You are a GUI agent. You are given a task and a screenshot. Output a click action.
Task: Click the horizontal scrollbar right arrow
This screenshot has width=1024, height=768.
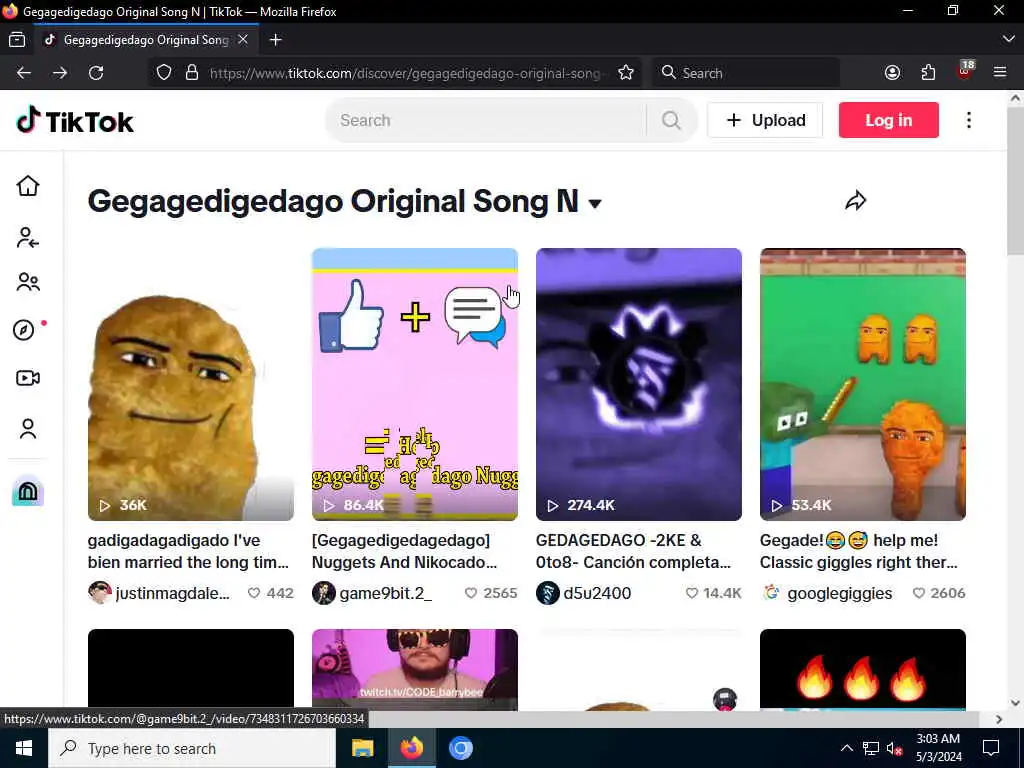tap(999, 719)
